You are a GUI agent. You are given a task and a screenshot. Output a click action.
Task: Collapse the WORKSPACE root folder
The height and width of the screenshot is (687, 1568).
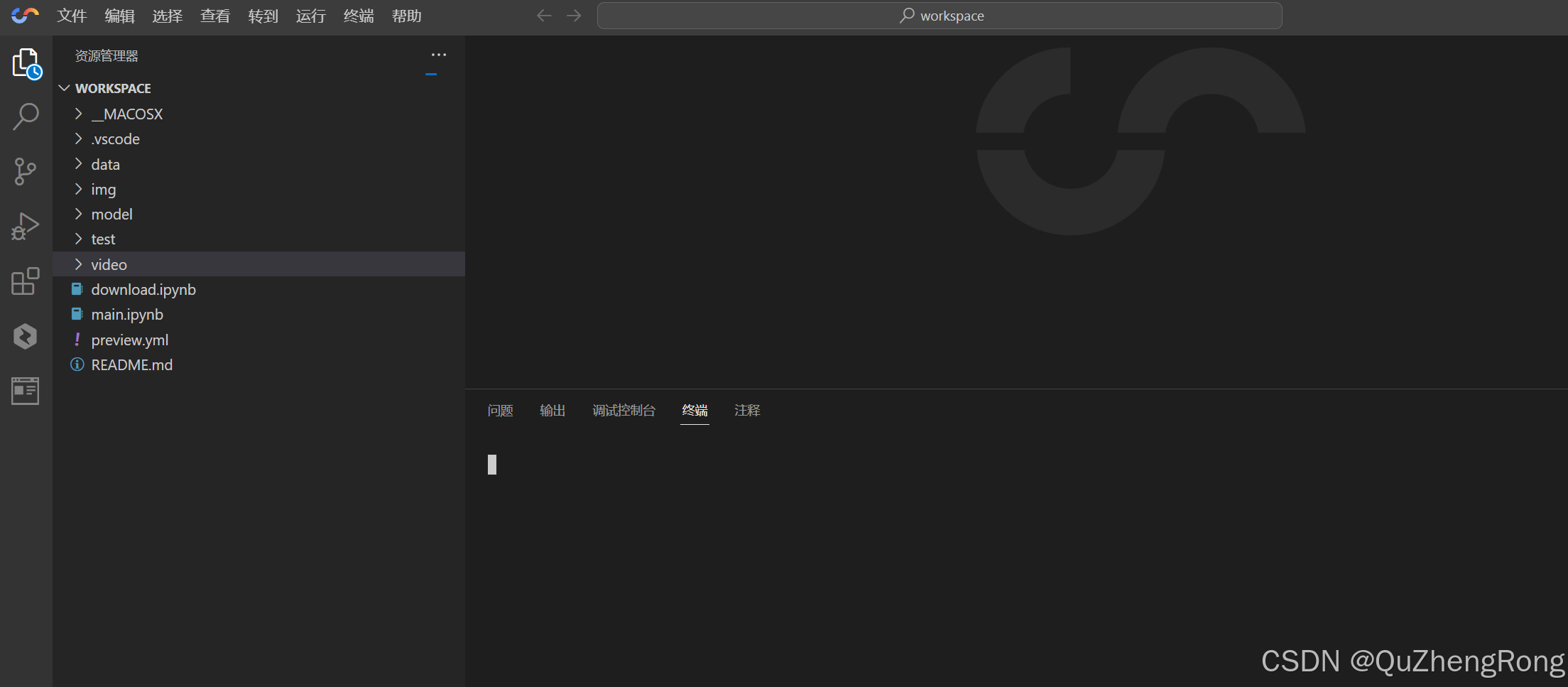tap(64, 88)
